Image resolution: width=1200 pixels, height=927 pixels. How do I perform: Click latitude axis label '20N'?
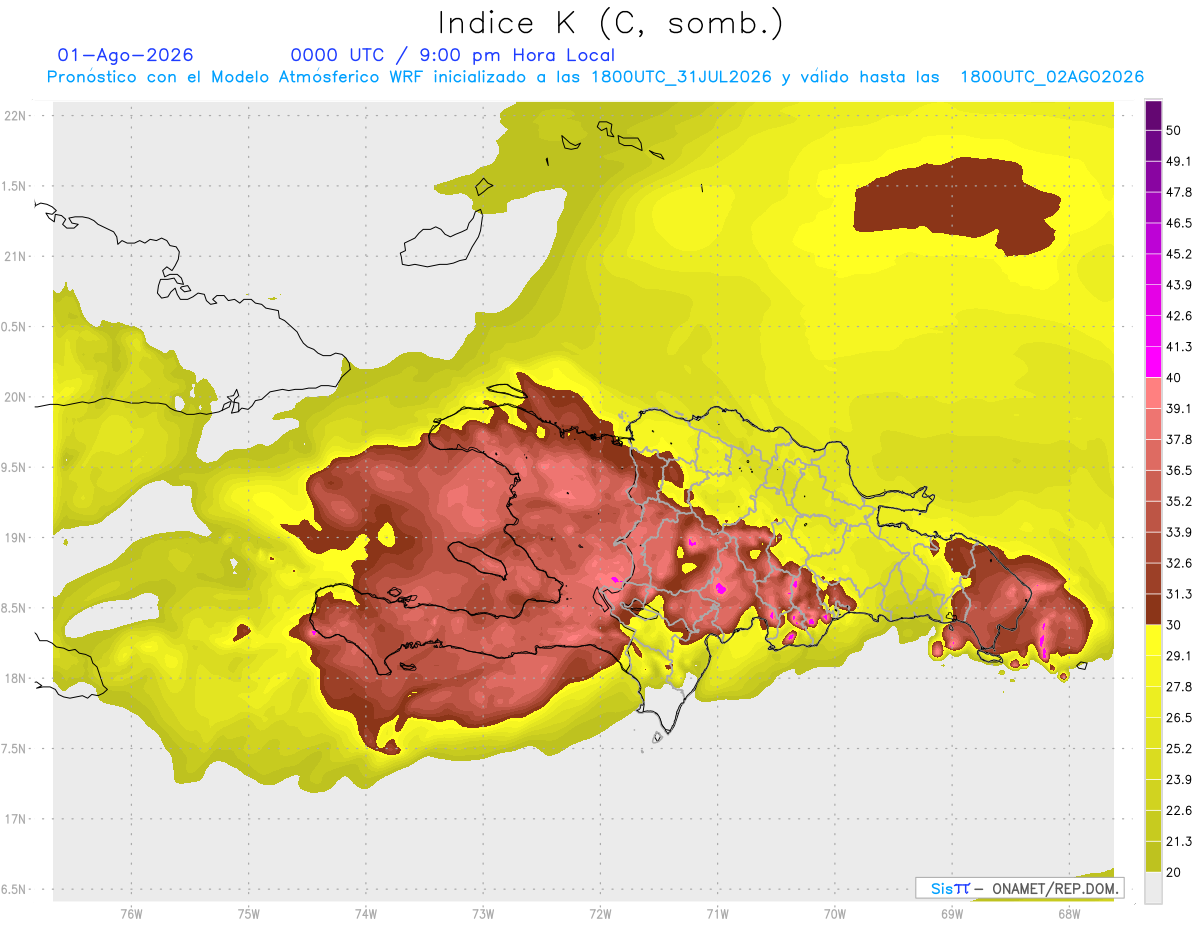pos(17,397)
